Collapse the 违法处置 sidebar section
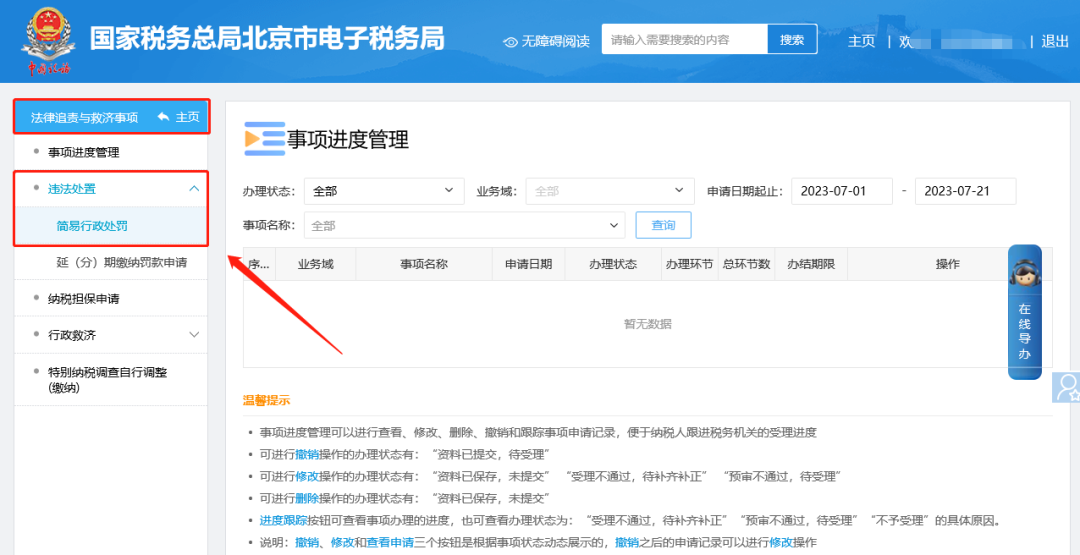 click(x=194, y=188)
